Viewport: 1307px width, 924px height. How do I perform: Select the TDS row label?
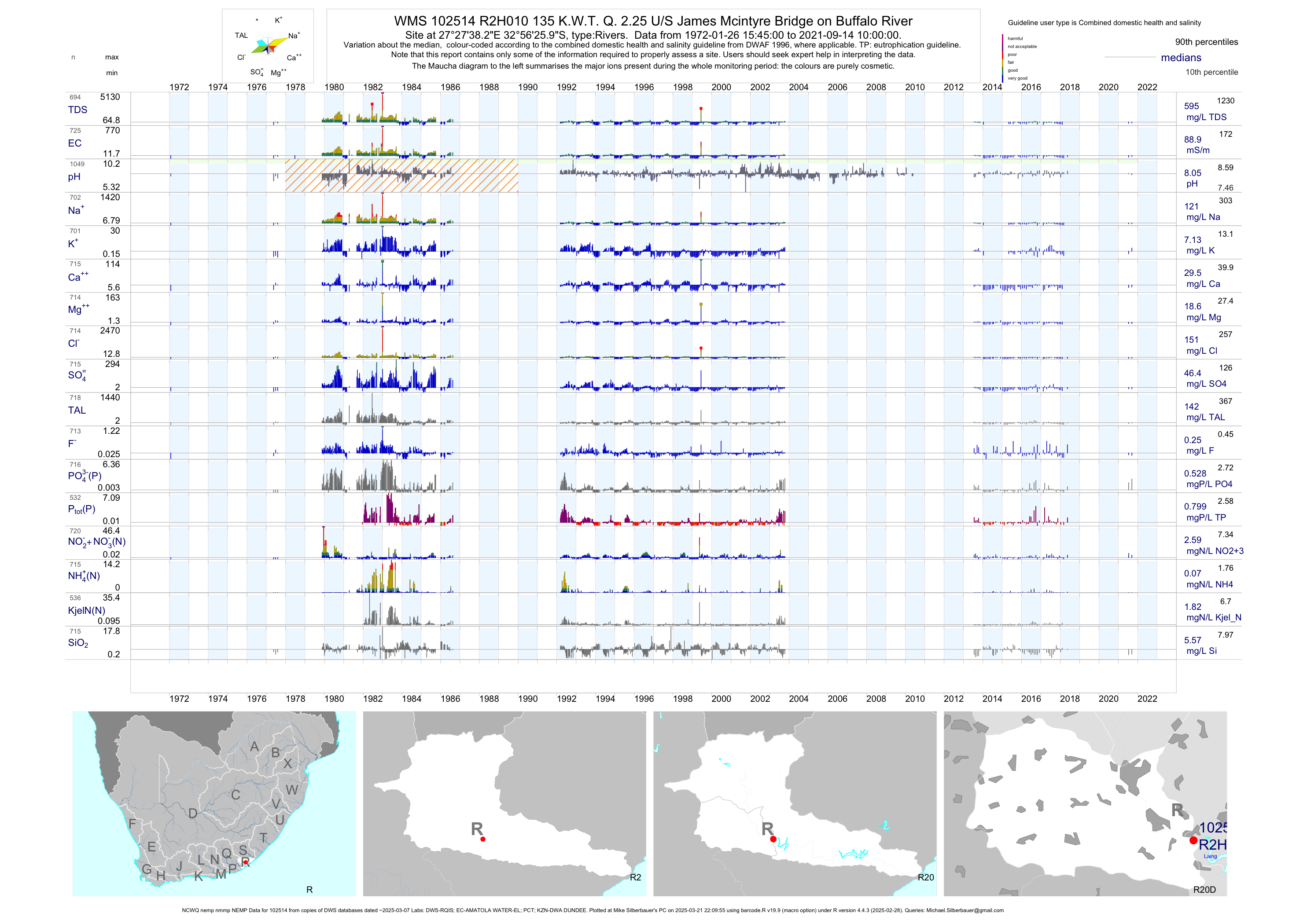click(x=77, y=110)
